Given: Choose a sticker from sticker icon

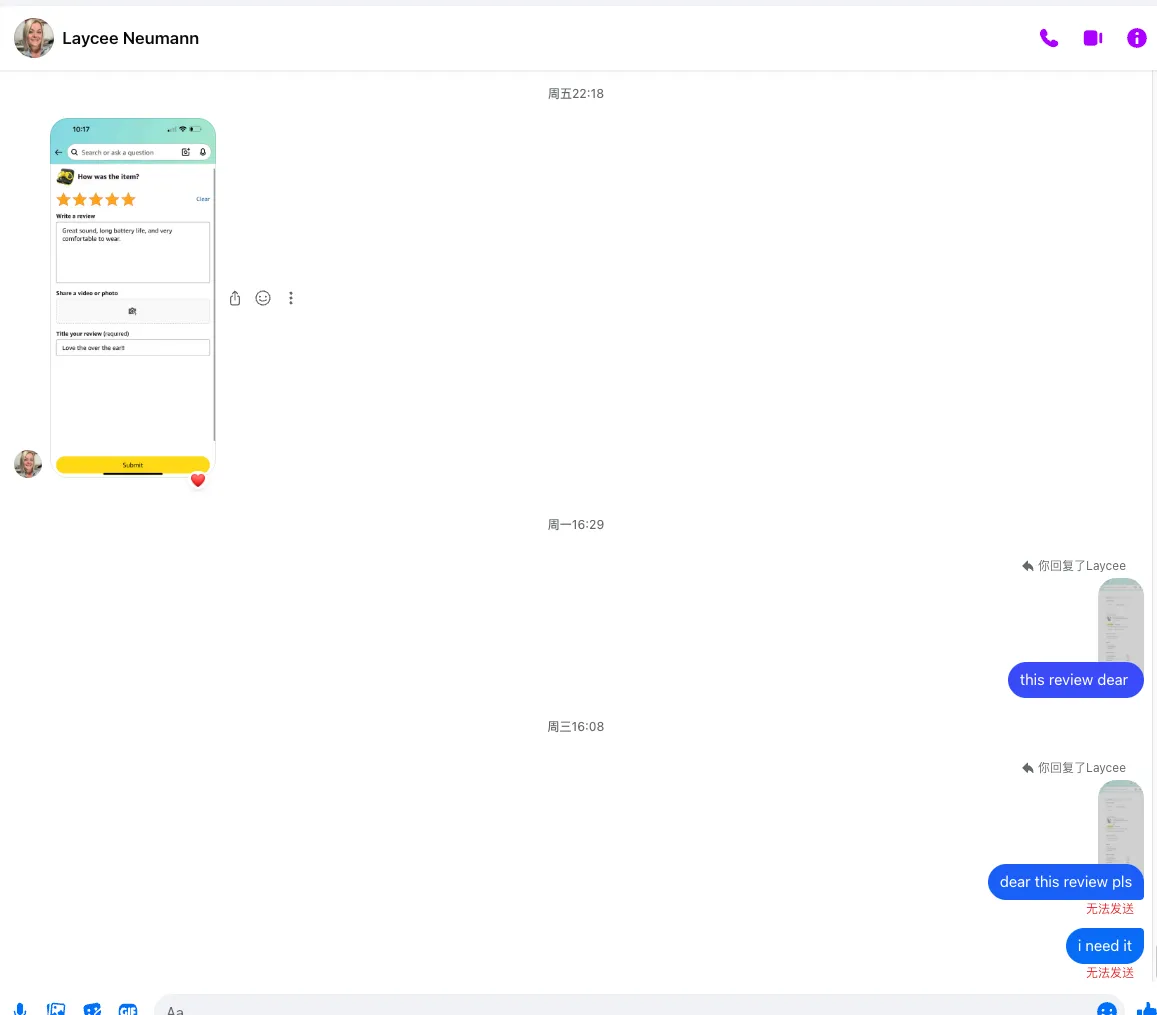Looking at the screenshot, I should pos(92,1009).
